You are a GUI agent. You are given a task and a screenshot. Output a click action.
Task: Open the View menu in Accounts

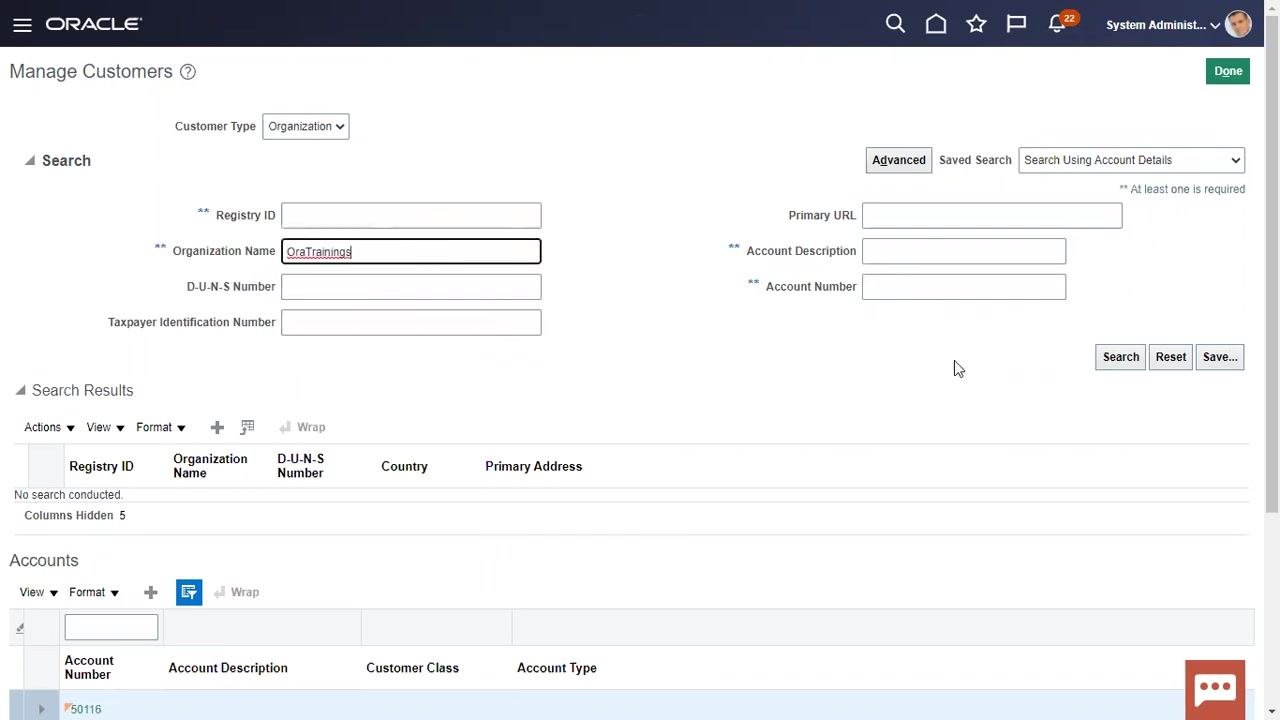pos(39,592)
